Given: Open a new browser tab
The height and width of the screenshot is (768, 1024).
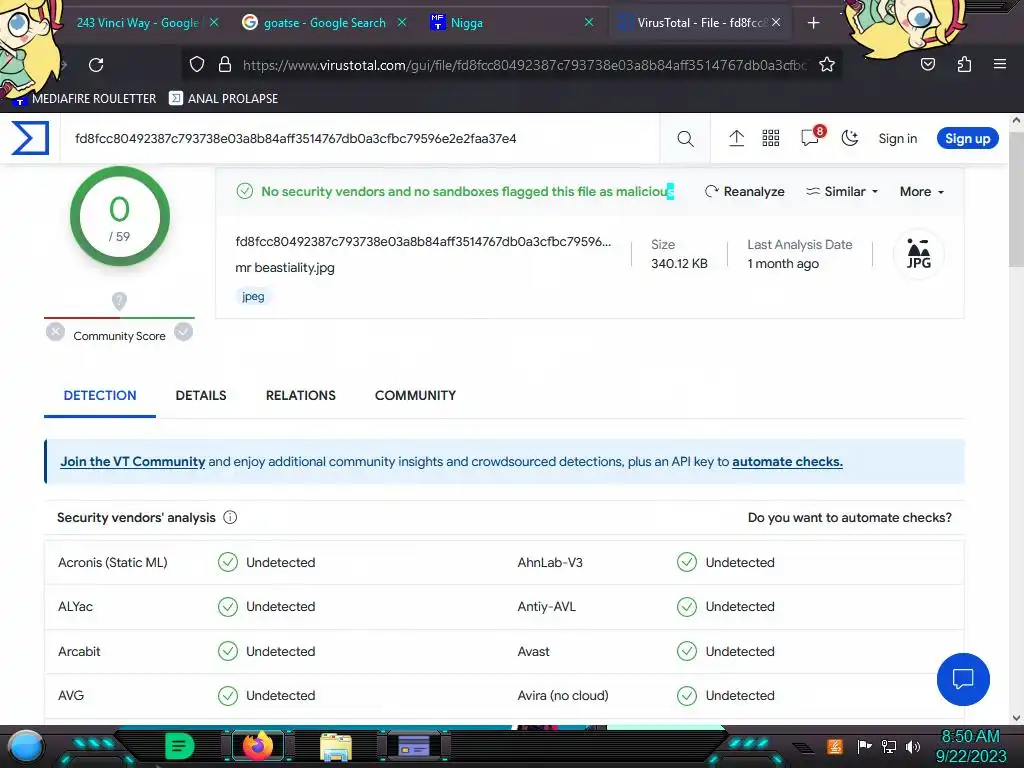Looking at the screenshot, I should [813, 23].
